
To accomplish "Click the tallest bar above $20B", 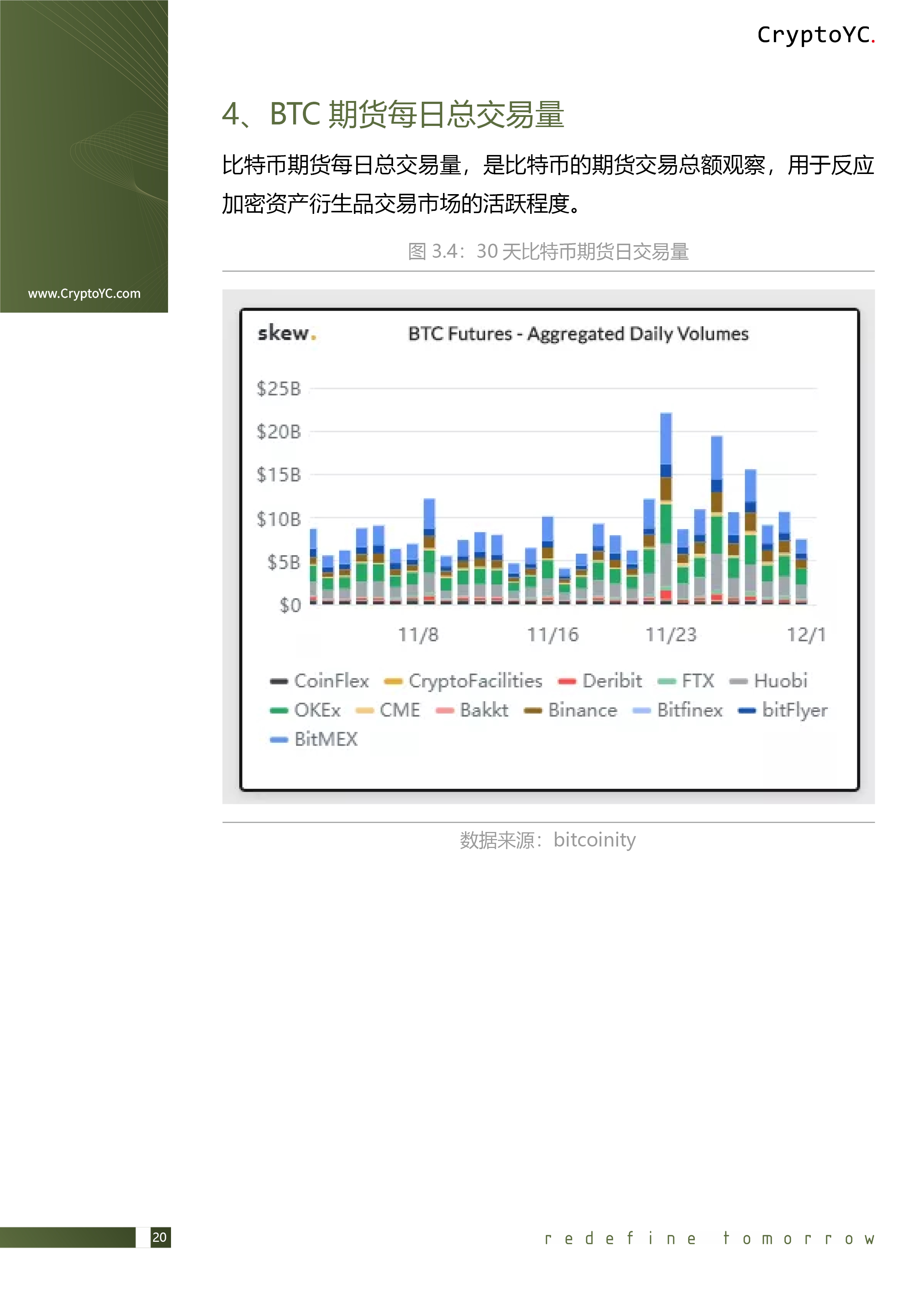I will tap(666, 508).
